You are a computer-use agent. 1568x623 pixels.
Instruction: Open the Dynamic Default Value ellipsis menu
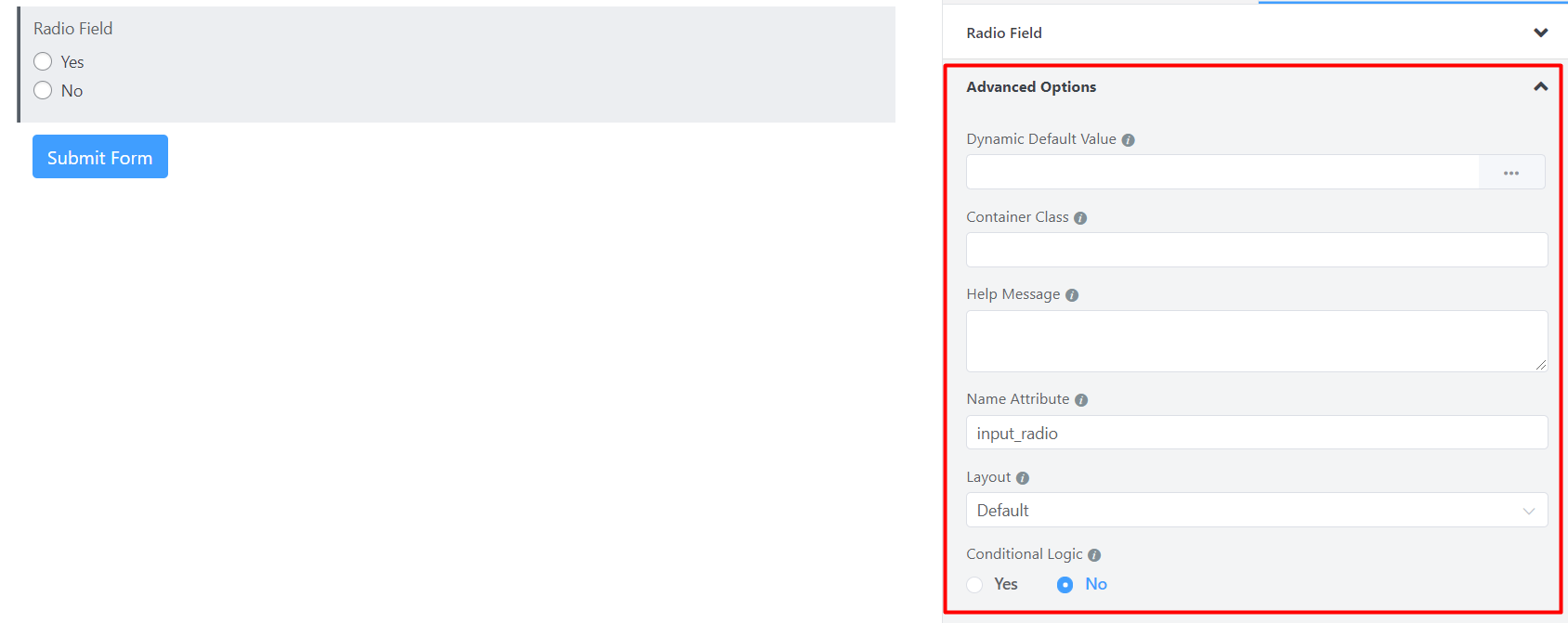(1511, 173)
